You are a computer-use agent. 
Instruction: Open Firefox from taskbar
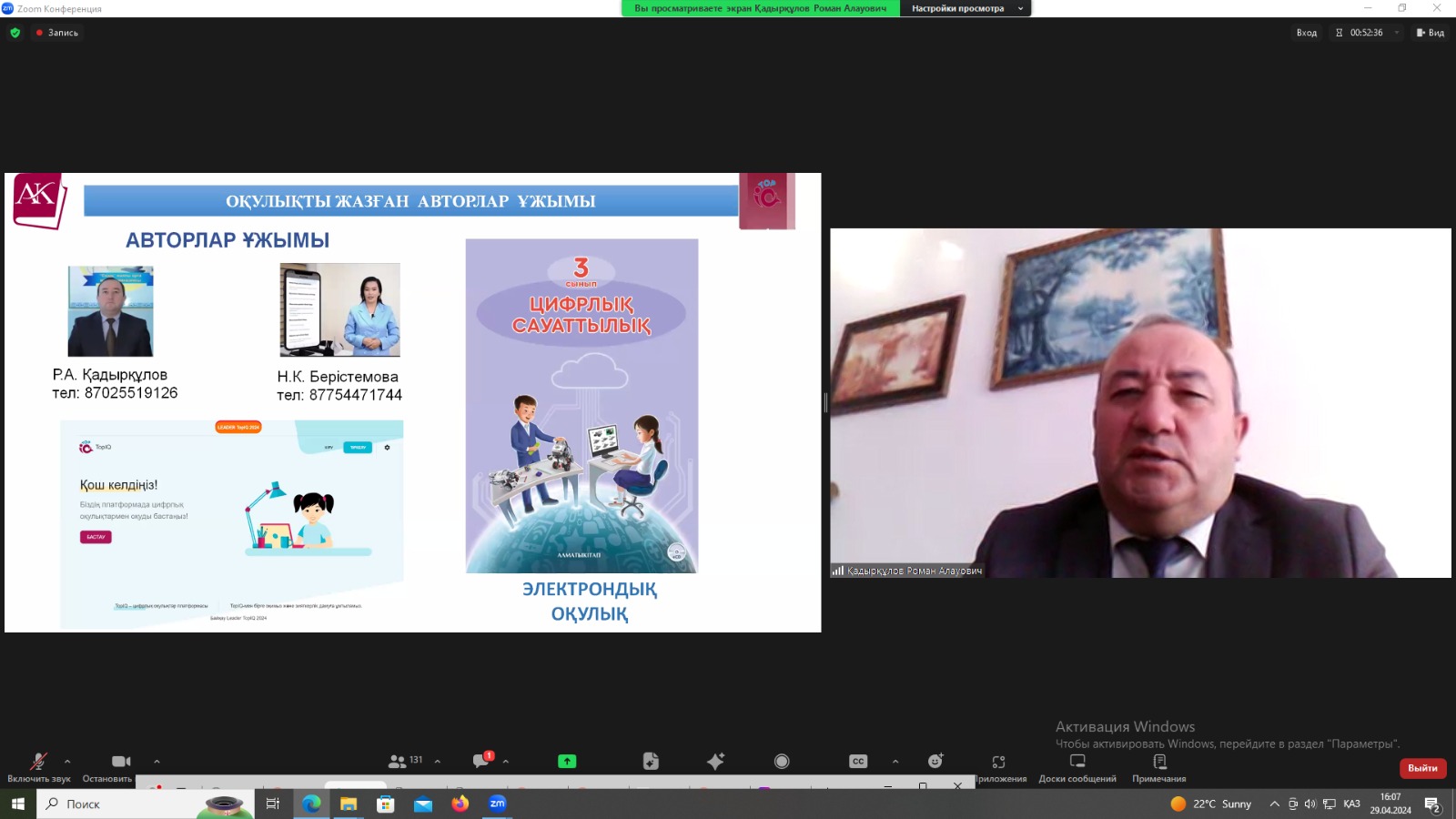(460, 804)
